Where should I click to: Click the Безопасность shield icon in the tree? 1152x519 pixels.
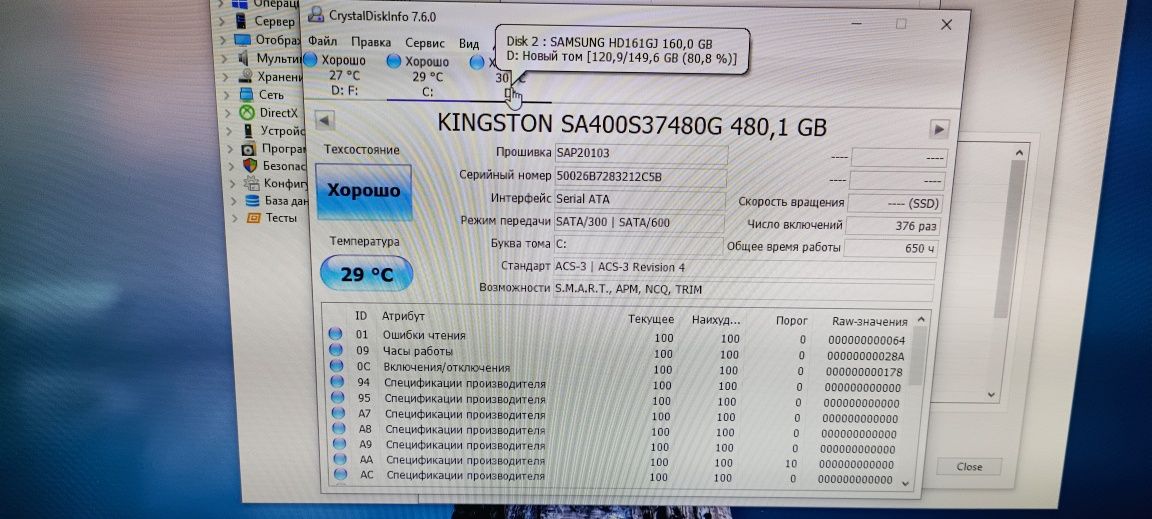click(250, 165)
